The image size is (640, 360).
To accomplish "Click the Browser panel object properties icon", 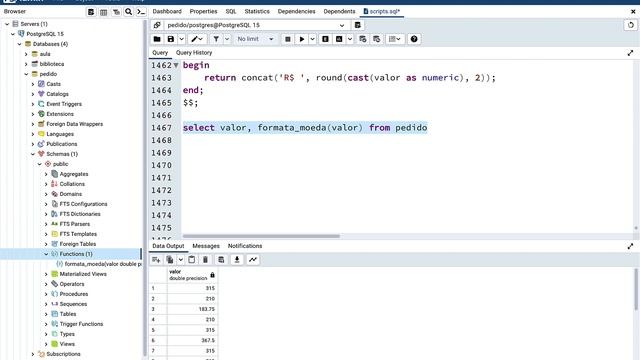I will click(91, 12).
